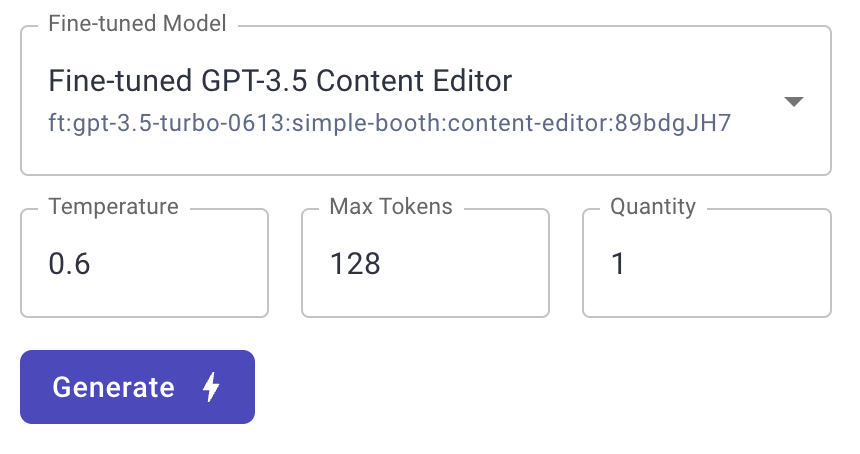Click the Quantity field label
Viewport: 860px width, 454px height.
[x=653, y=207]
